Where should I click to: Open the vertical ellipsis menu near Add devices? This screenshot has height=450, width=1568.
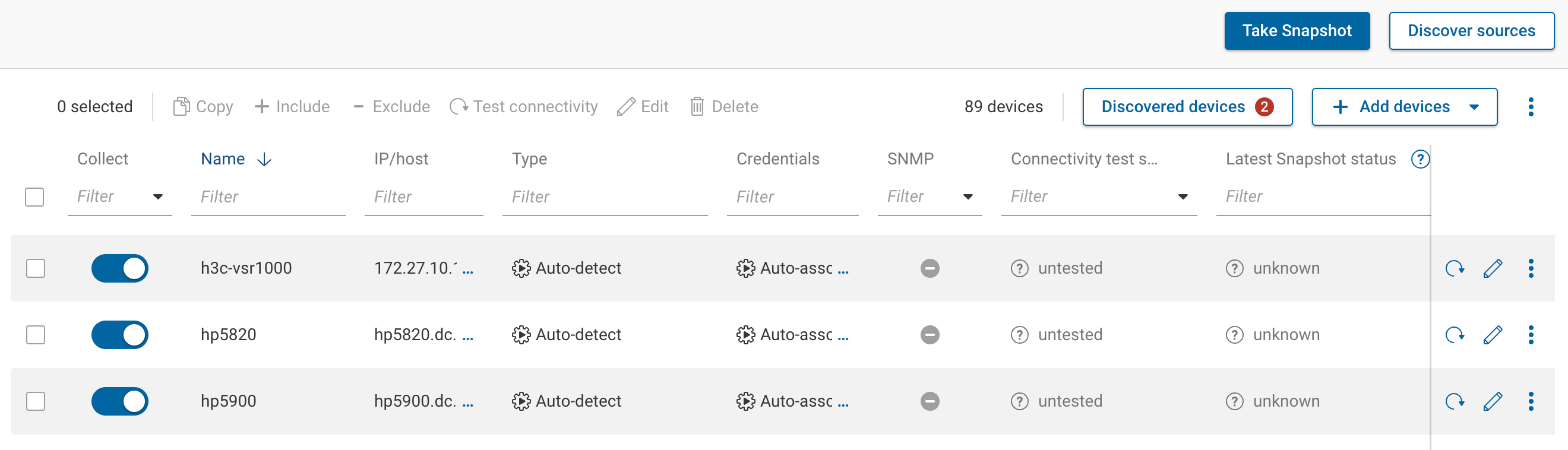pyautogui.click(x=1532, y=106)
